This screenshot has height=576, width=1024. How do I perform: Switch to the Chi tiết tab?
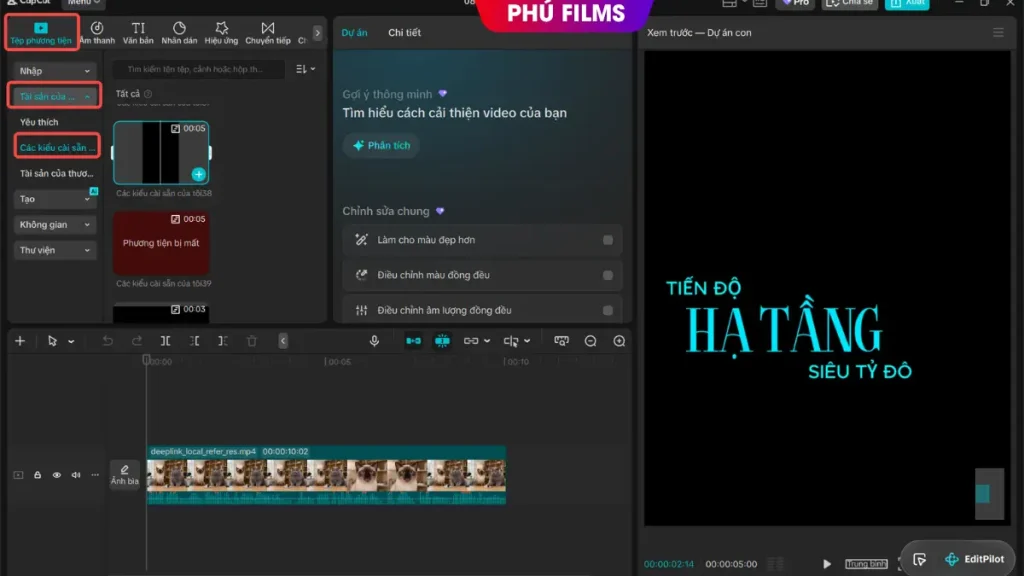[x=404, y=33]
